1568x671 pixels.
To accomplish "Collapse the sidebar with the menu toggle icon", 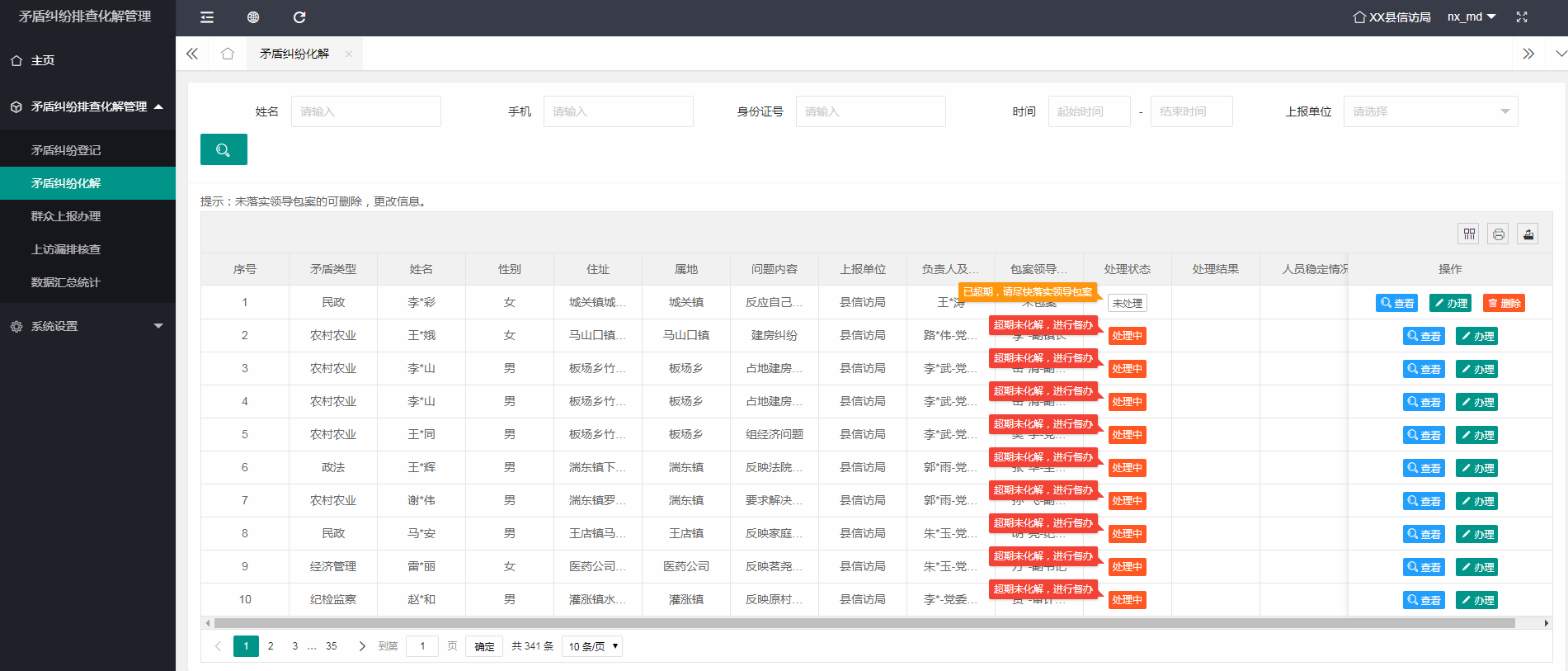I will pyautogui.click(x=207, y=17).
